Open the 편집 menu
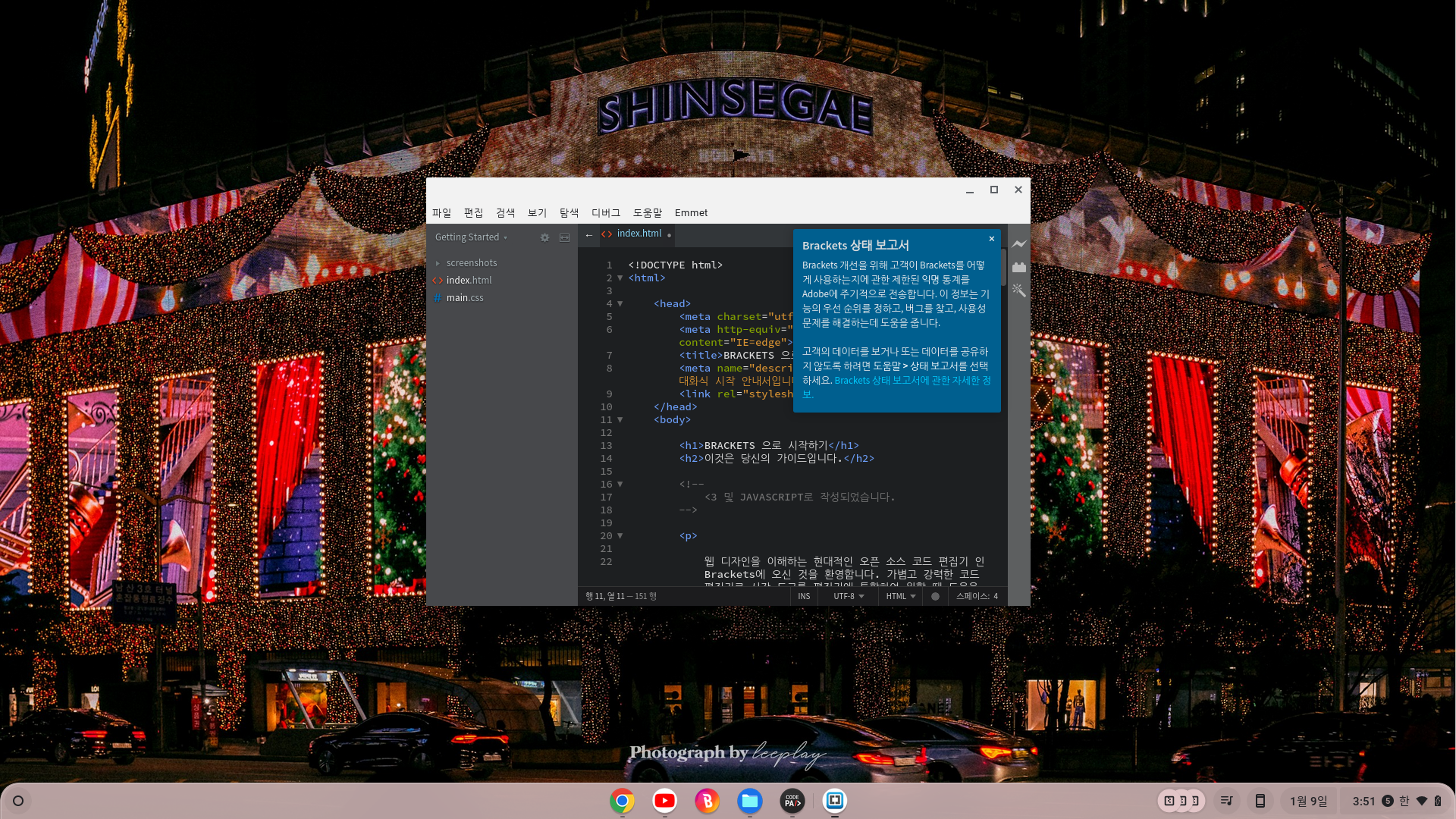The width and height of the screenshot is (1456, 819). [473, 213]
